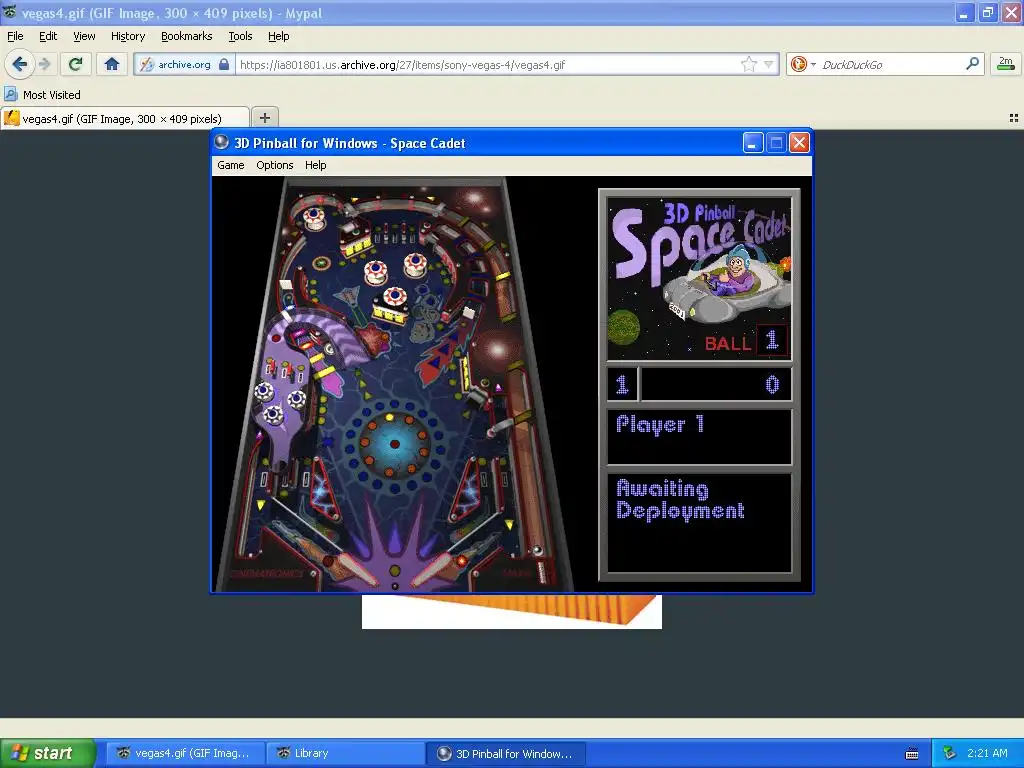Click the browser Forward arrow button
Viewport: 1024px width, 768px height.
point(44,64)
